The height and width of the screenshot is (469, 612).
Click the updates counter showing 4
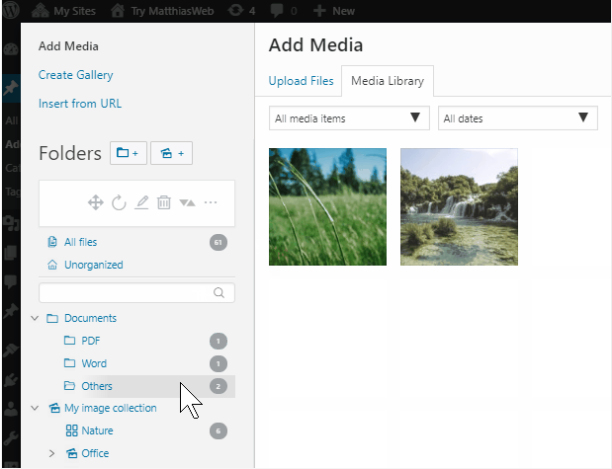(x=242, y=11)
